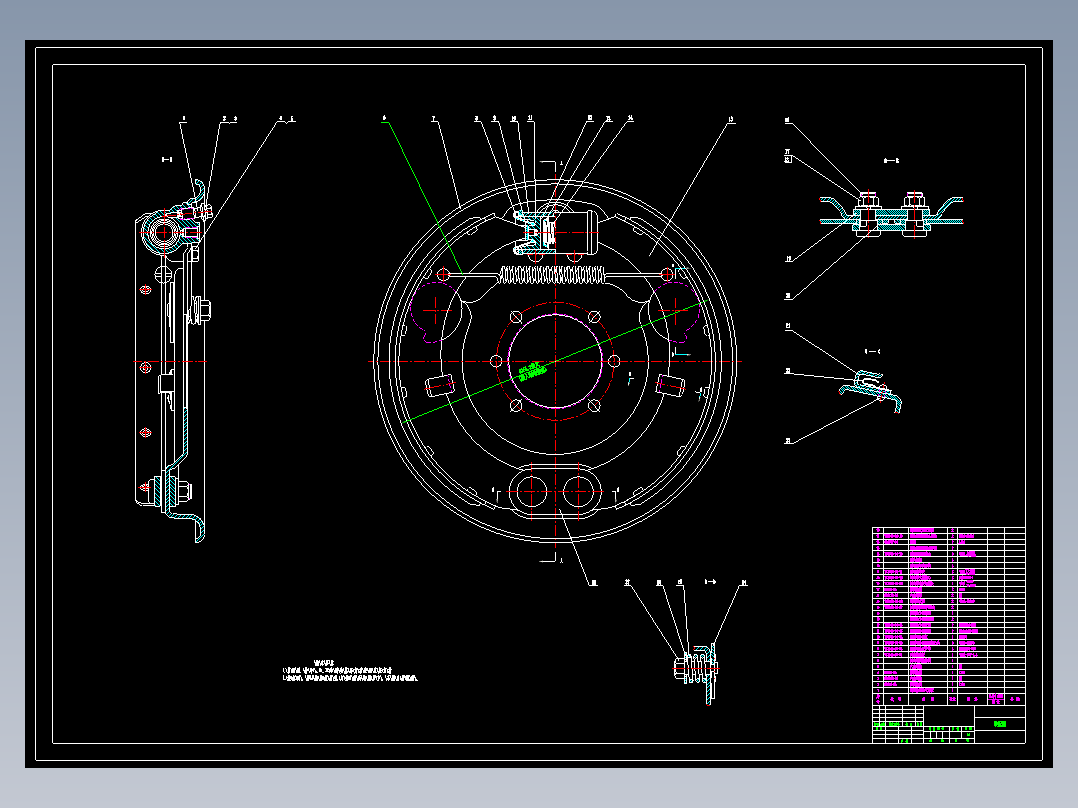Select the top-left bolt hole on the red bolt circle
This screenshot has height=808, width=1078.
(x=516, y=317)
